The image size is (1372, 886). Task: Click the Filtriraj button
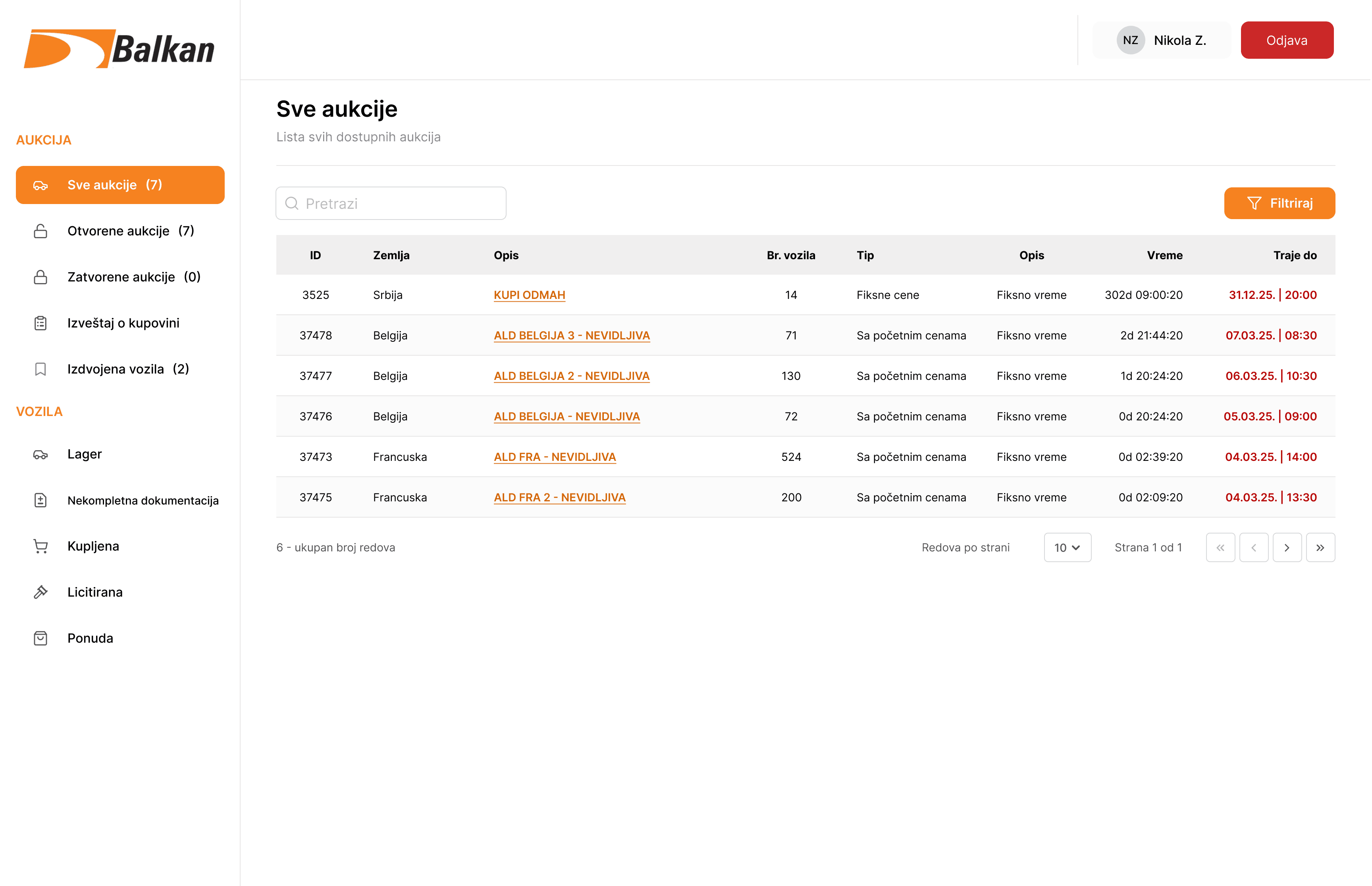tap(1280, 204)
